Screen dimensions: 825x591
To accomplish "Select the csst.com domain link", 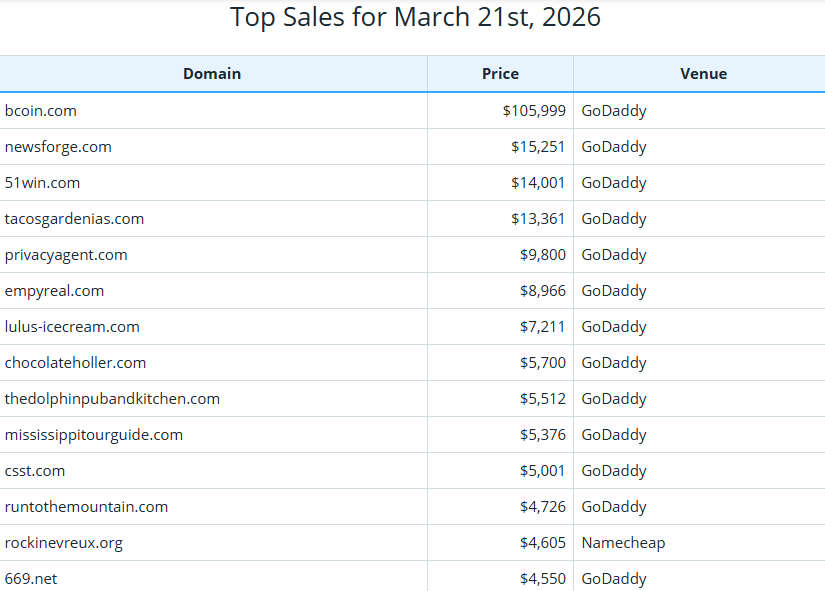I will tap(36, 470).
